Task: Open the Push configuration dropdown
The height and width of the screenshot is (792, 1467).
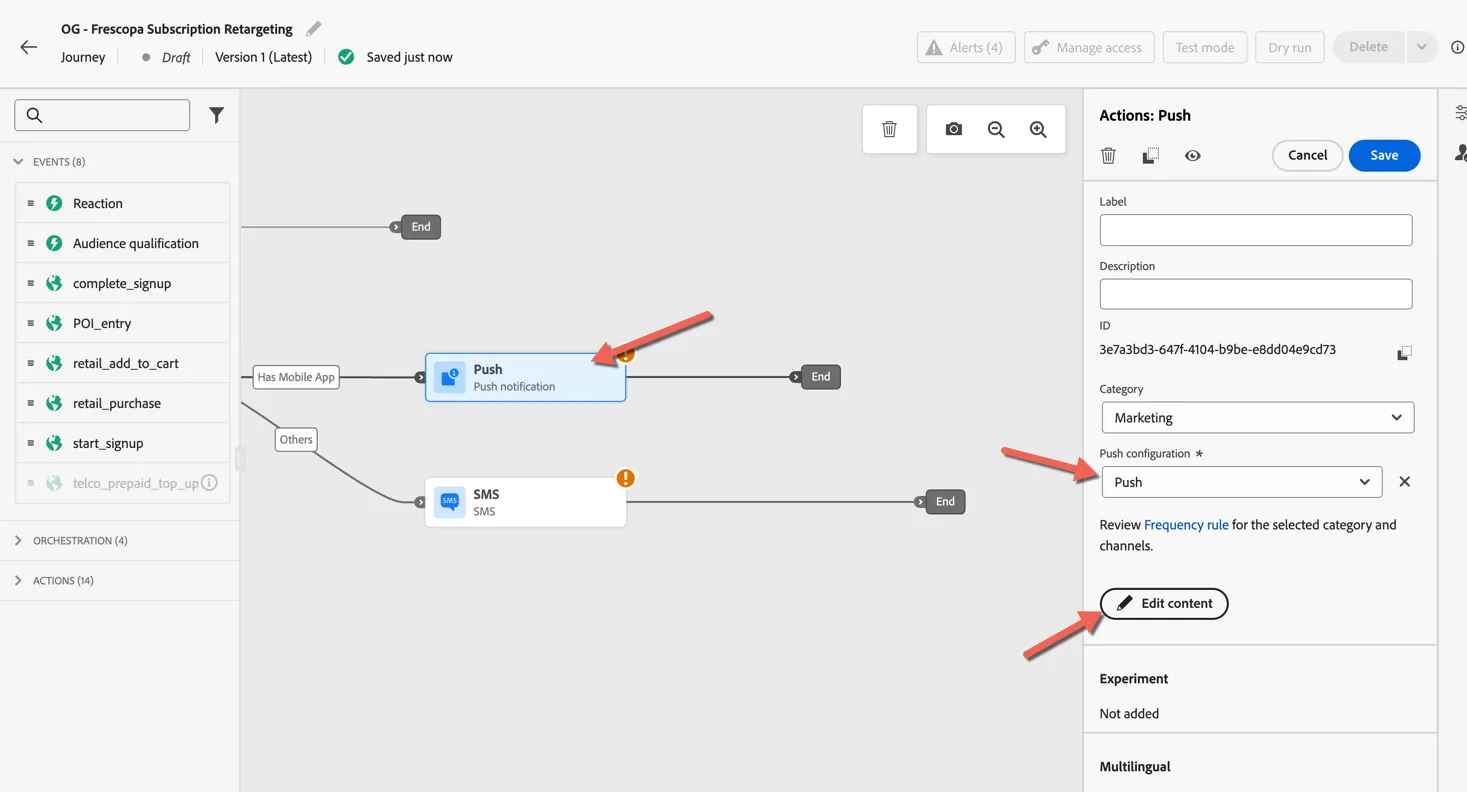Action: click(x=1241, y=482)
